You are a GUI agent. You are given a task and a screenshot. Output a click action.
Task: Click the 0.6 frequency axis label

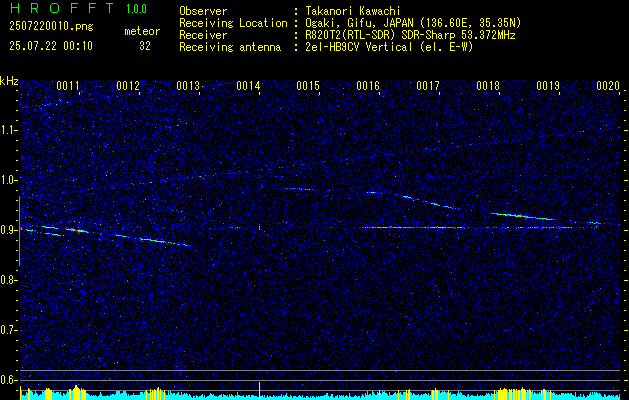coord(8,380)
